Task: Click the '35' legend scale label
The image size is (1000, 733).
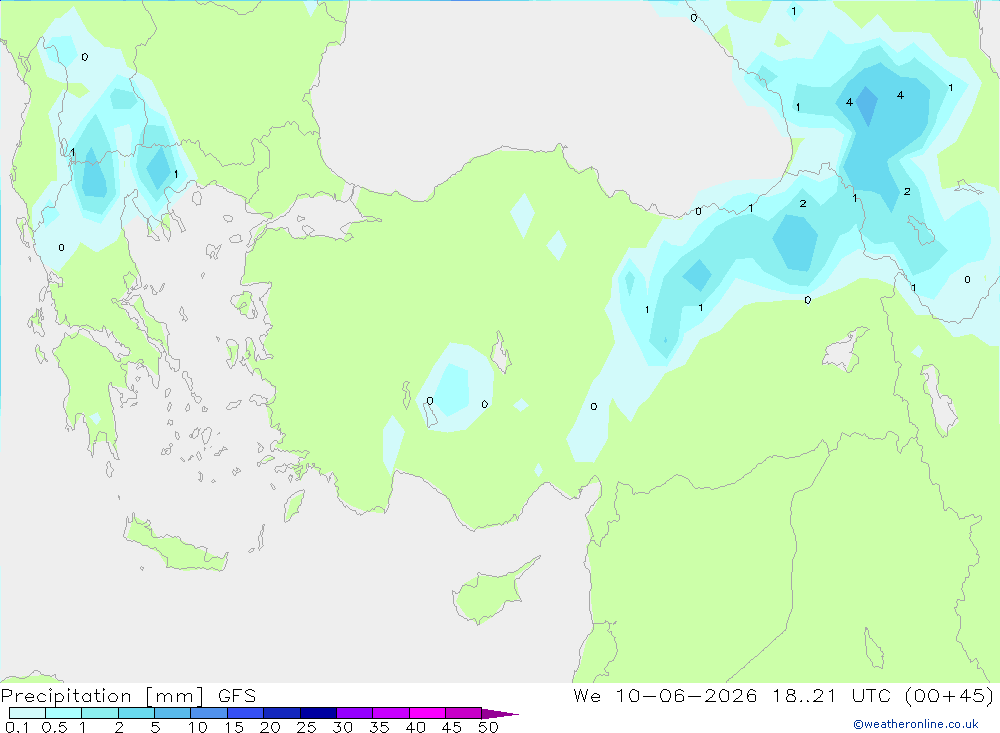Action: pyautogui.click(x=379, y=727)
